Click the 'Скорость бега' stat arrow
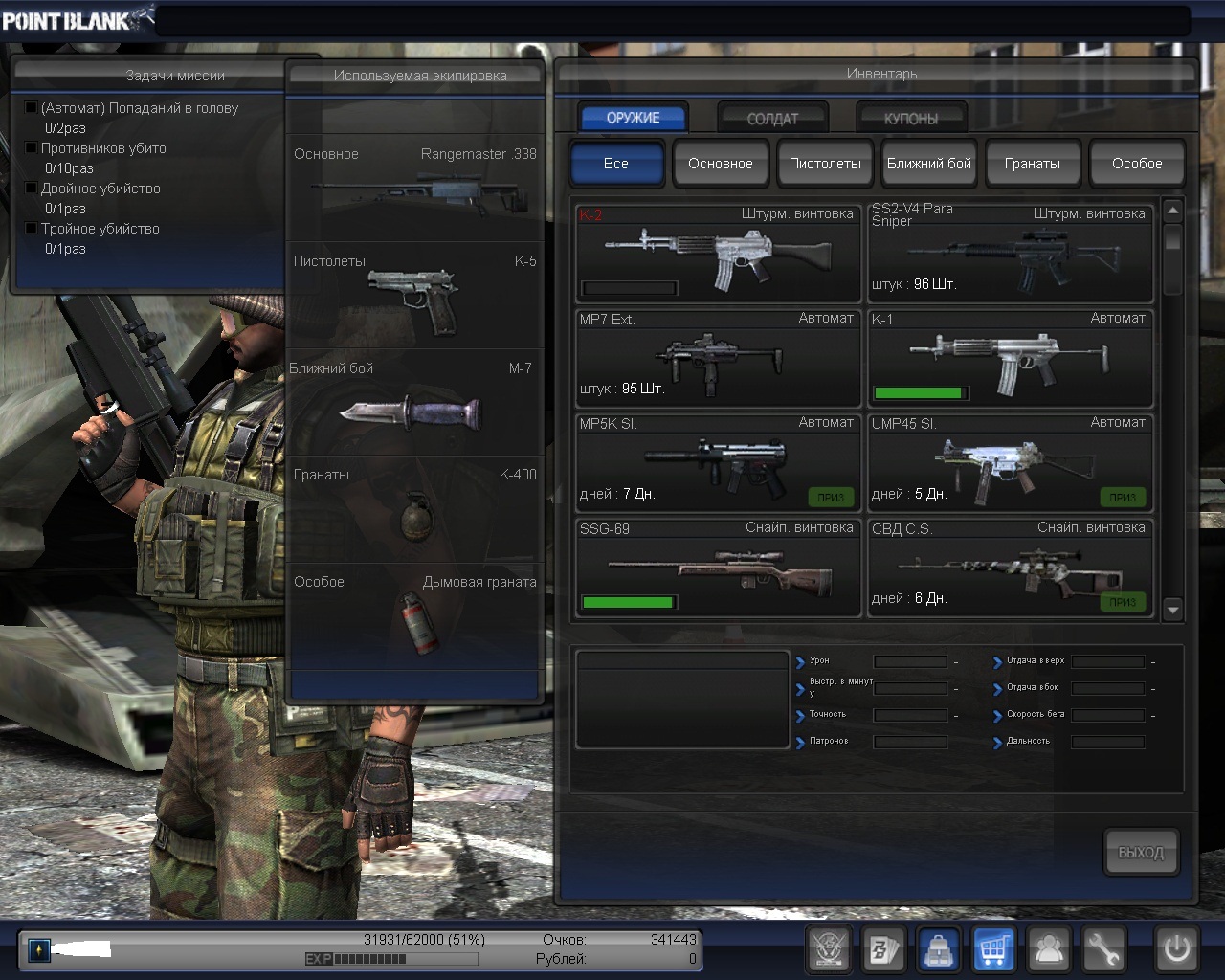The image size is (1225, 980). point(998,715)
